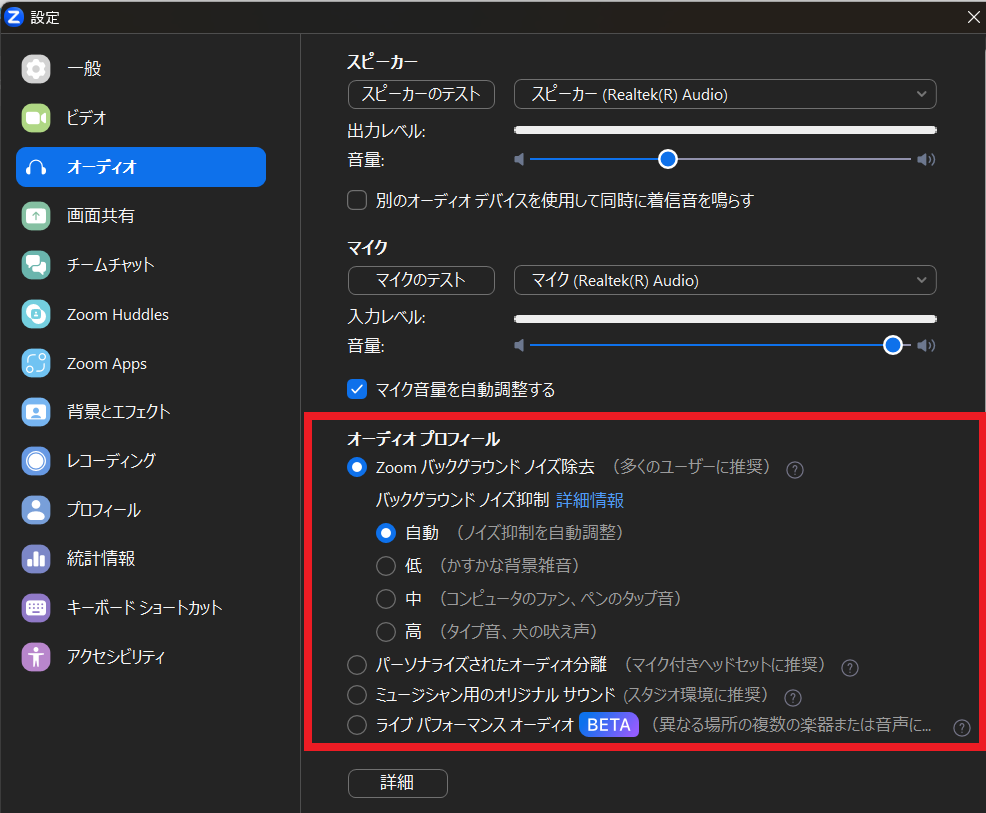Open 画面共有 settings tab
Image resolution: width=986 pixels, height=813 pixels.
coord(141,216)
